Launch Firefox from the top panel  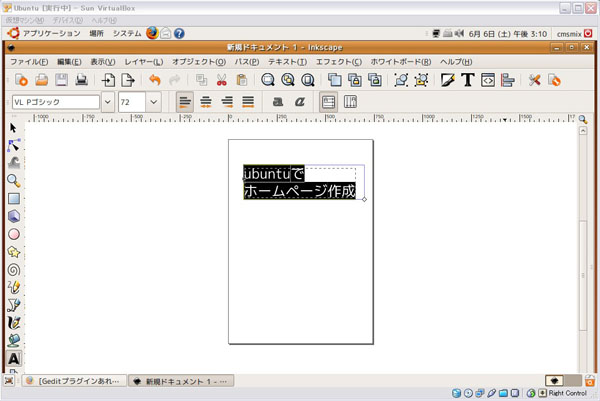tap(152, 33)
